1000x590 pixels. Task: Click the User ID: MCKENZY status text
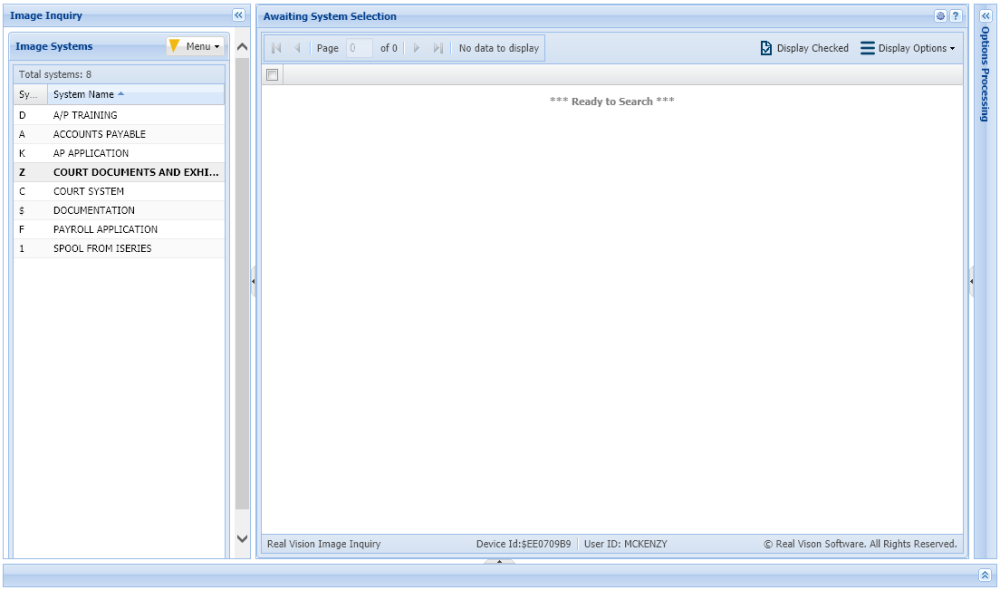coord(626,544)
